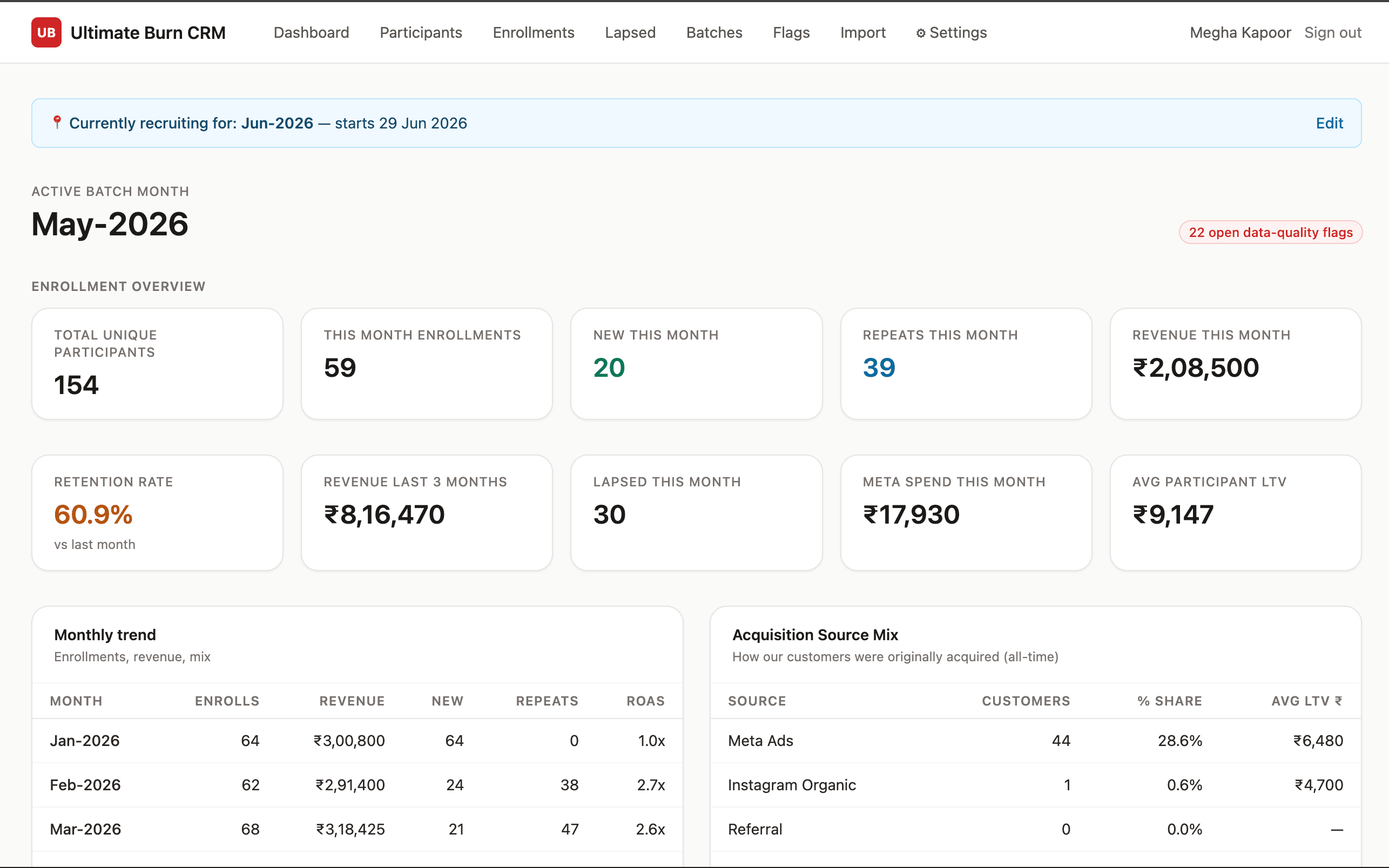The width and height of the screenshot is (1389, 868).
Task: Click the SOURCE column header
Action: (x=757, y=701)
